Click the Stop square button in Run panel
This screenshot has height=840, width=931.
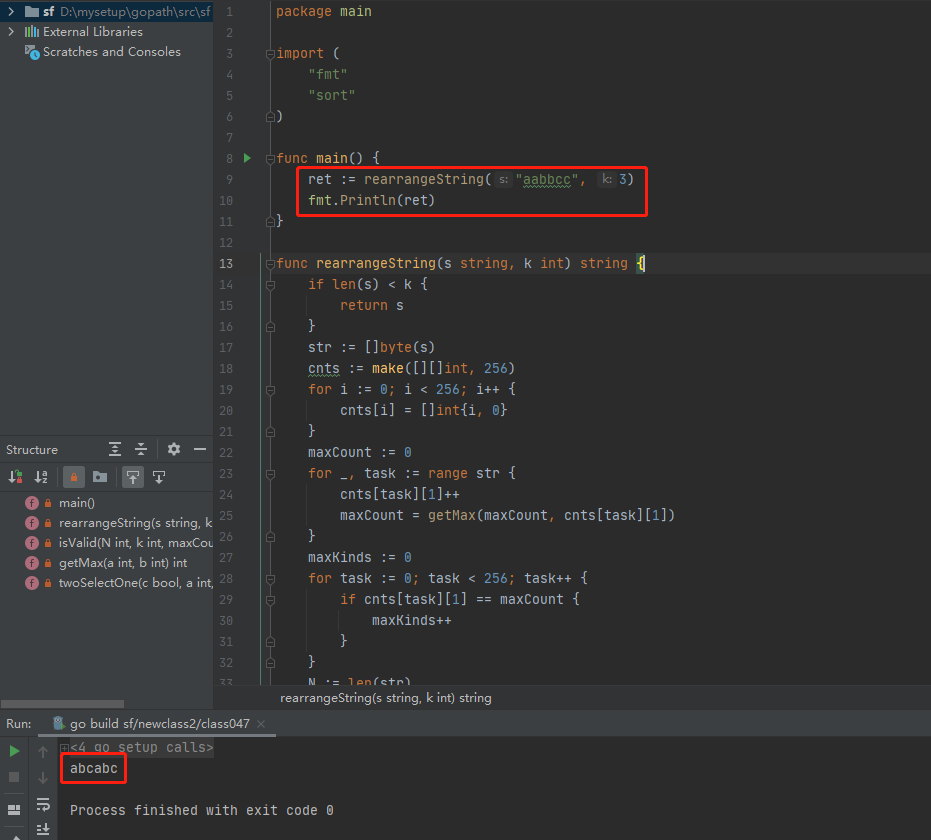pyautogui.click(x=14, y=777)
